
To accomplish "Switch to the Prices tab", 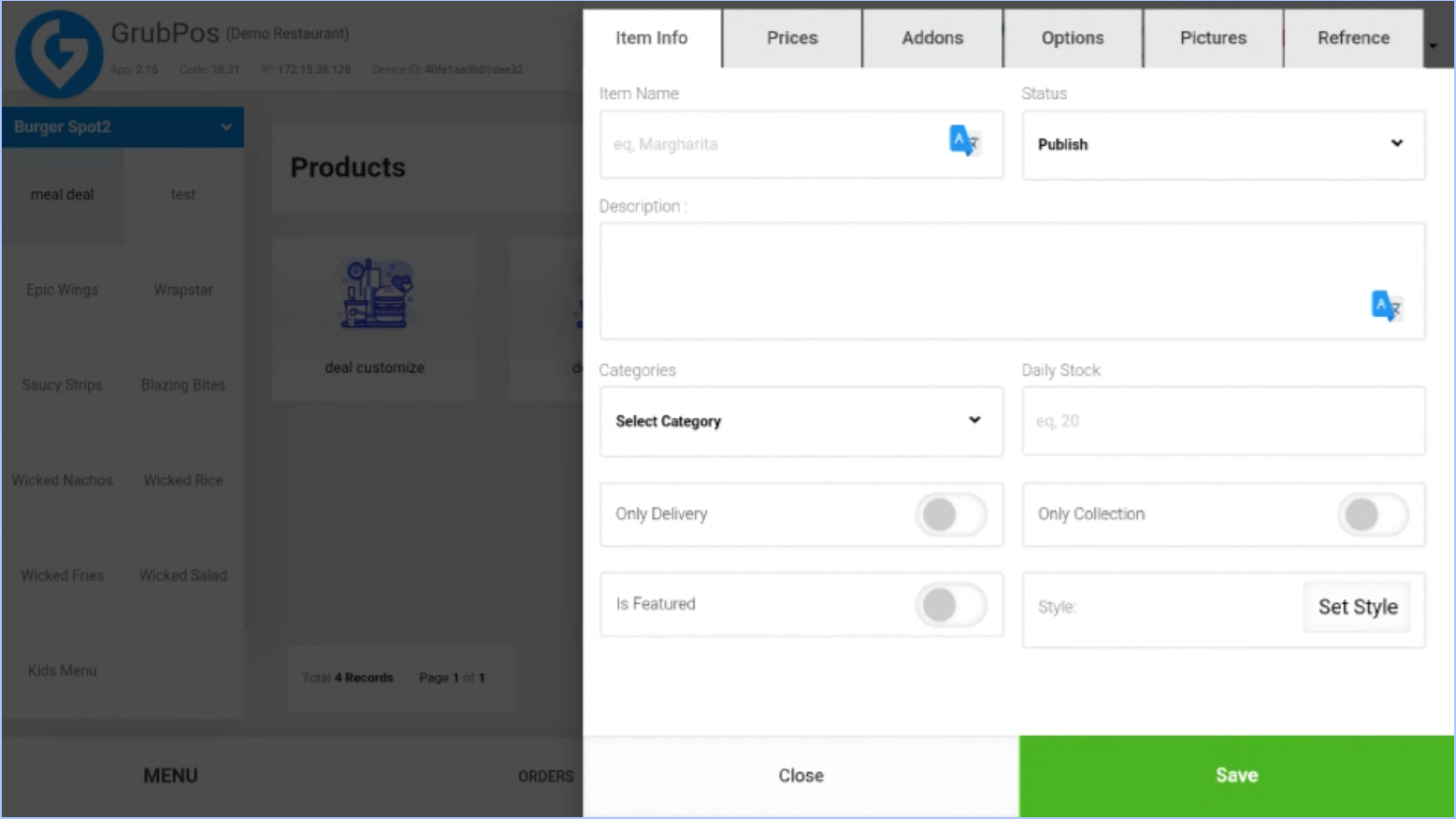I will coord(792,38).
